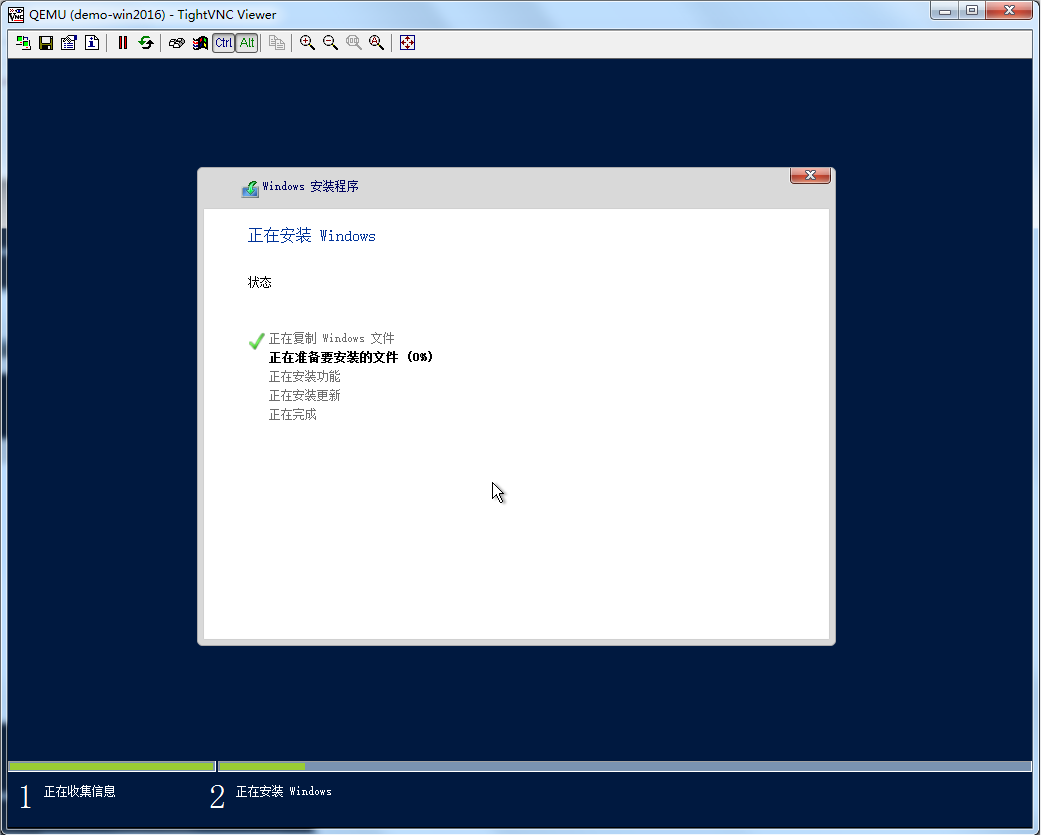
Task: Click 正在准备要安装的文件 (0%) status
Action: point(351,357)
